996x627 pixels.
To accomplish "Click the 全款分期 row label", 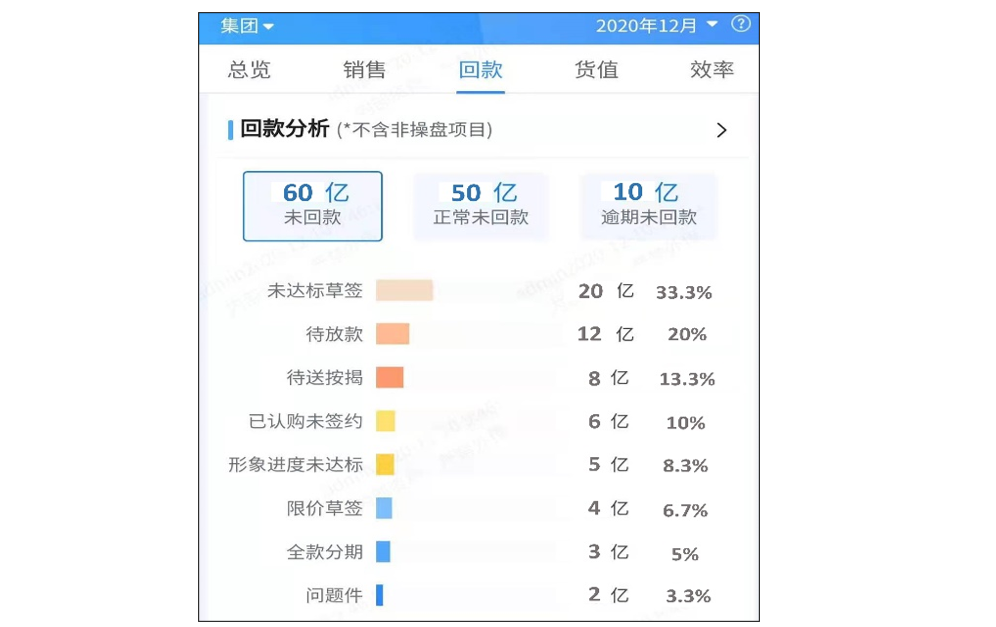I will click(x=324, y=552).
